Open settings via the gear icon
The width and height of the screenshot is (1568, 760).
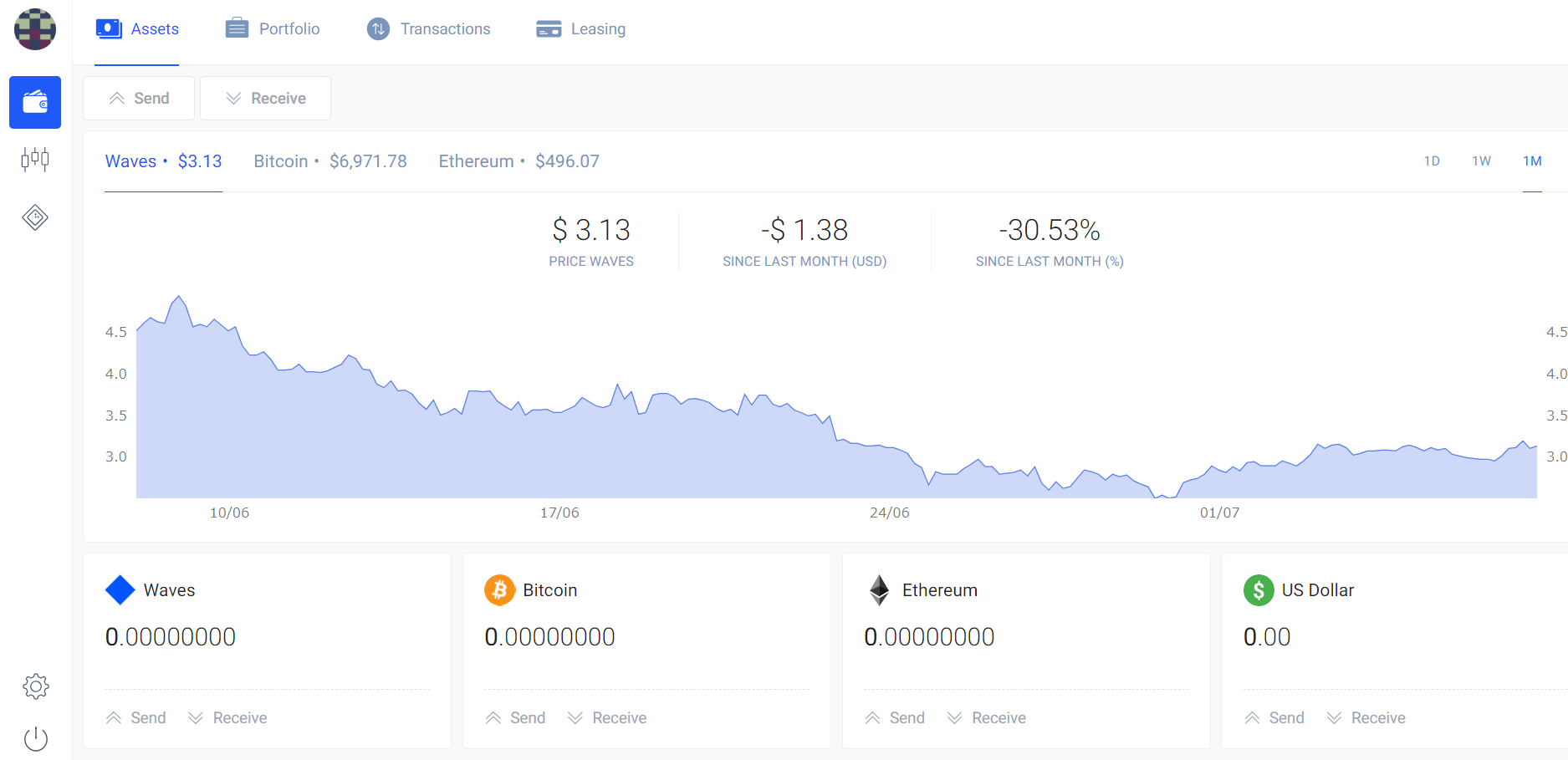35,686
